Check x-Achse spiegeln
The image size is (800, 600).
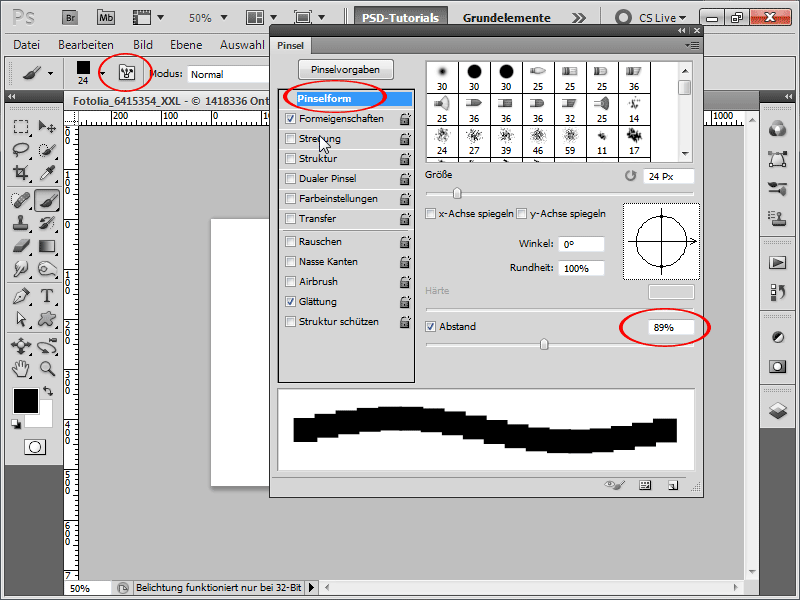pos(431,213)
